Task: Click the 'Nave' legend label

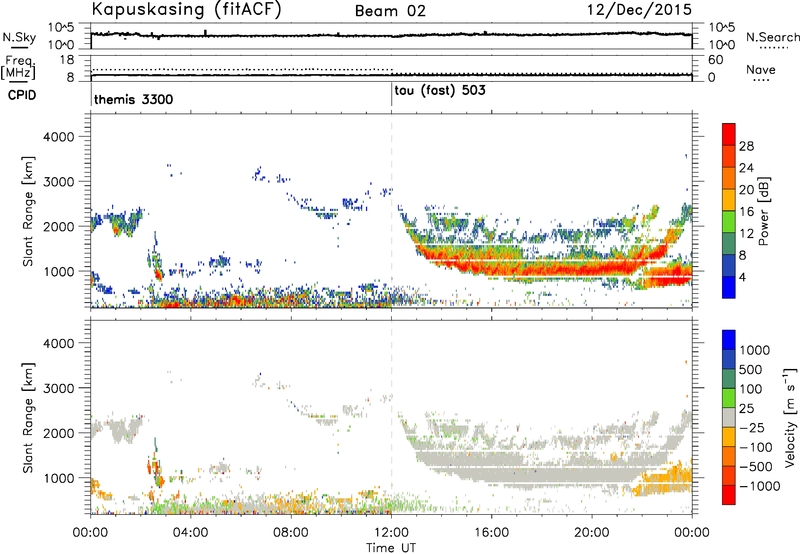Action: (761, 69)
